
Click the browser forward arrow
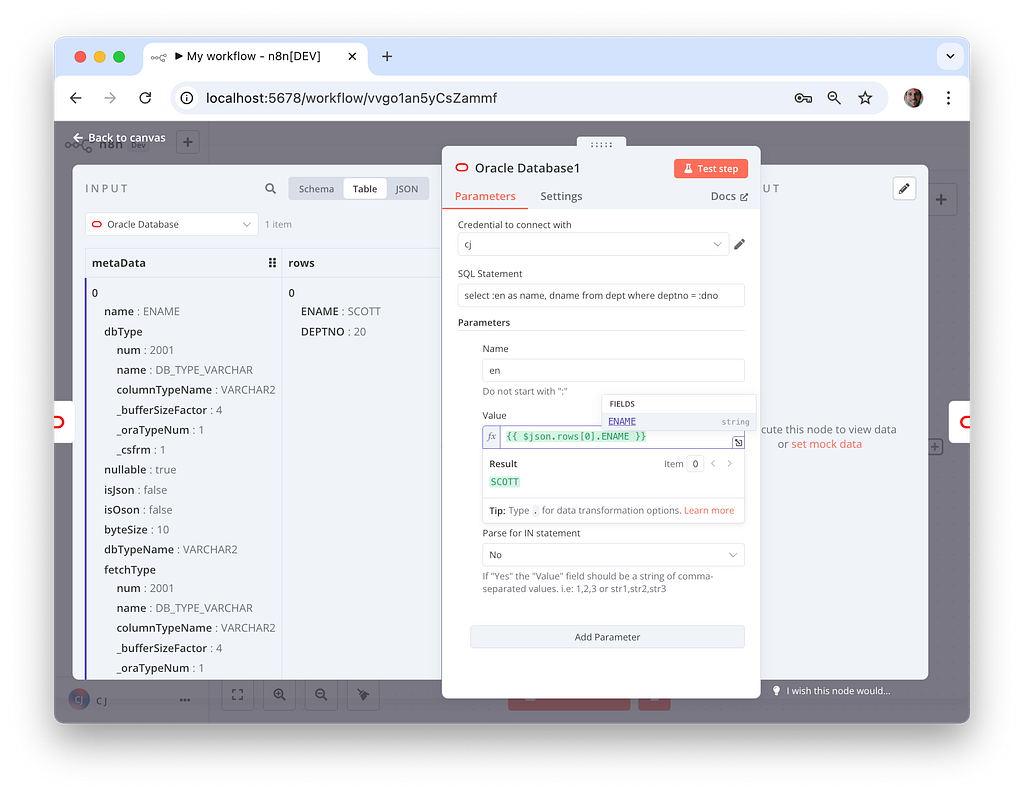point(110,98)
